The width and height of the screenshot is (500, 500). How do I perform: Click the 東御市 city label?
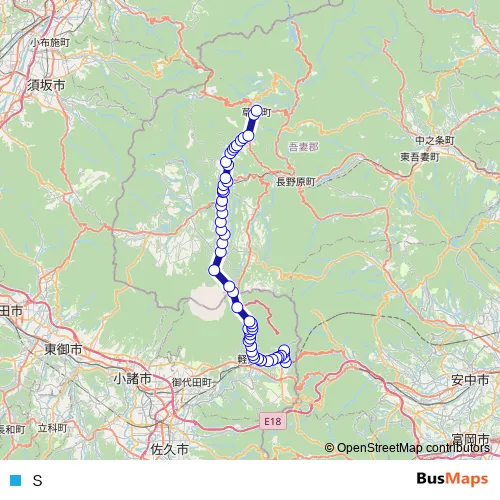coord(63,349)
